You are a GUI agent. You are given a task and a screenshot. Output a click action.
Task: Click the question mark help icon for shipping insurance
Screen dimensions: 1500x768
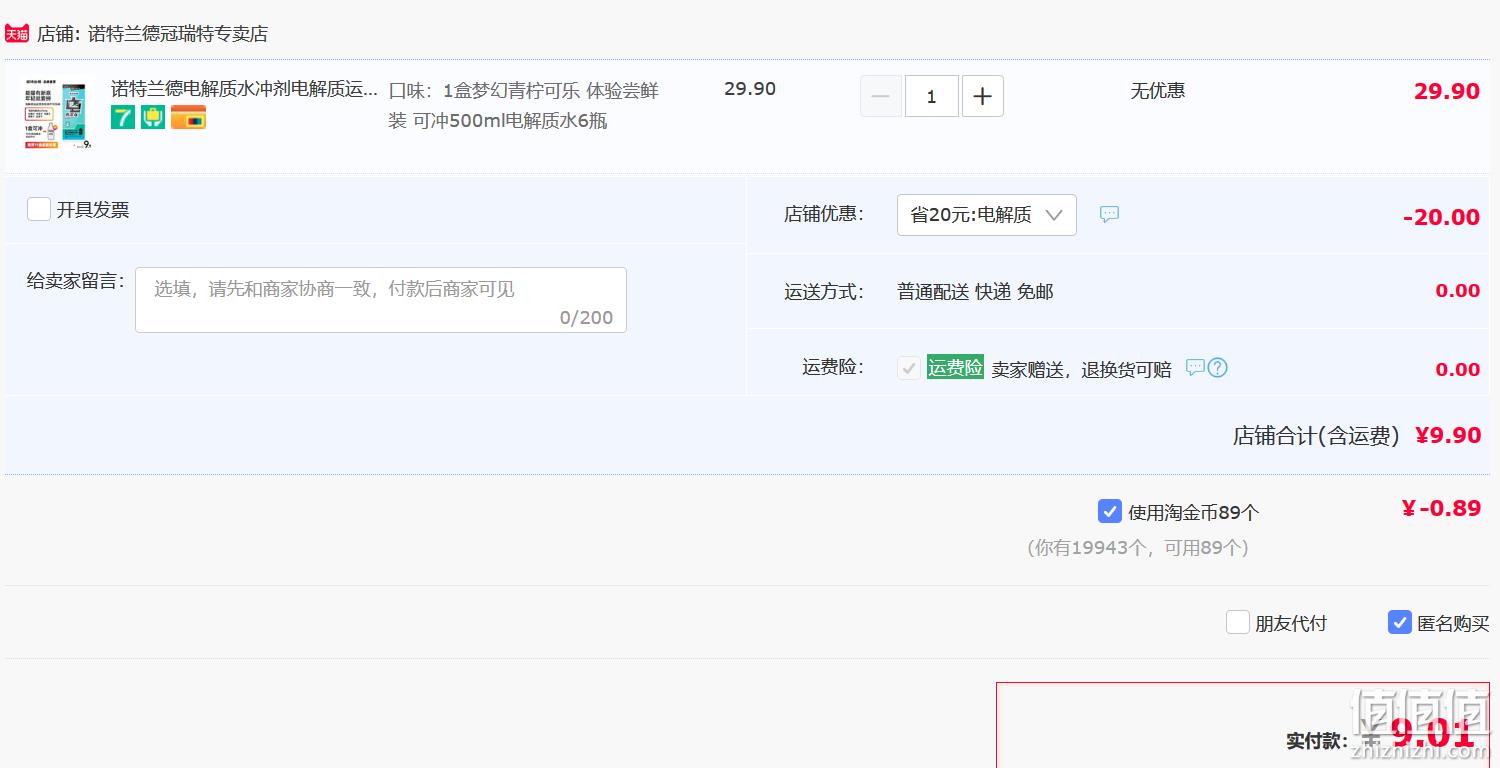[x=1217, y=367]
